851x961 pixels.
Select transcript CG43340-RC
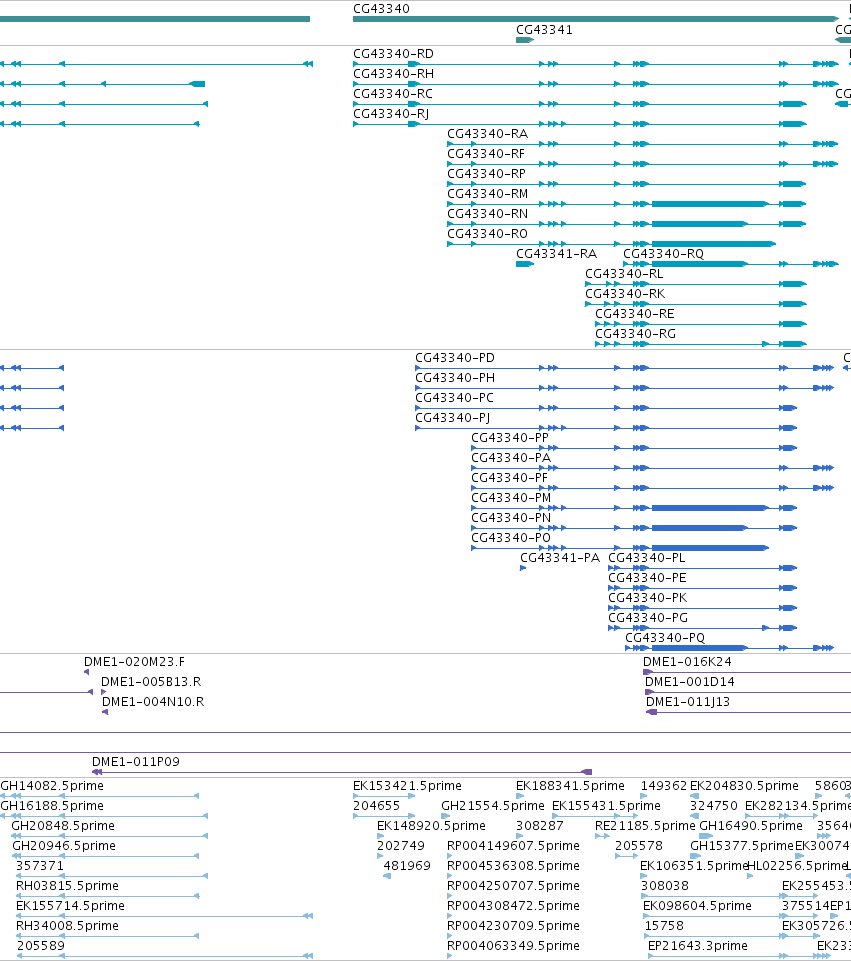pos(393,94)
